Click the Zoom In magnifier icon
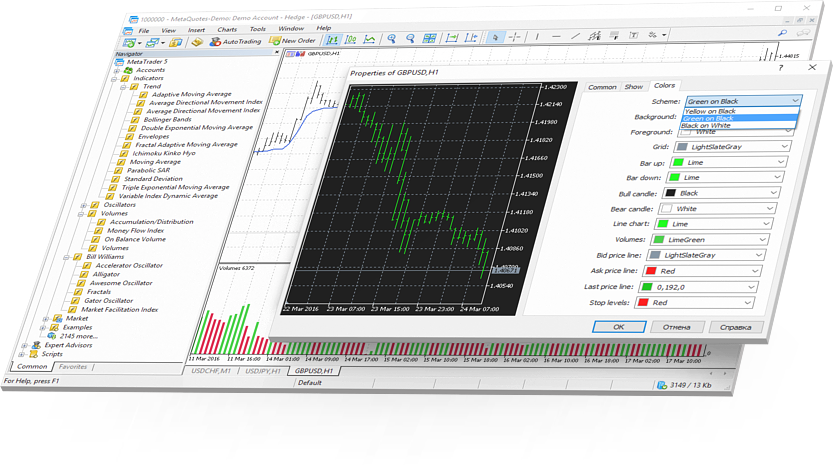 392,38
